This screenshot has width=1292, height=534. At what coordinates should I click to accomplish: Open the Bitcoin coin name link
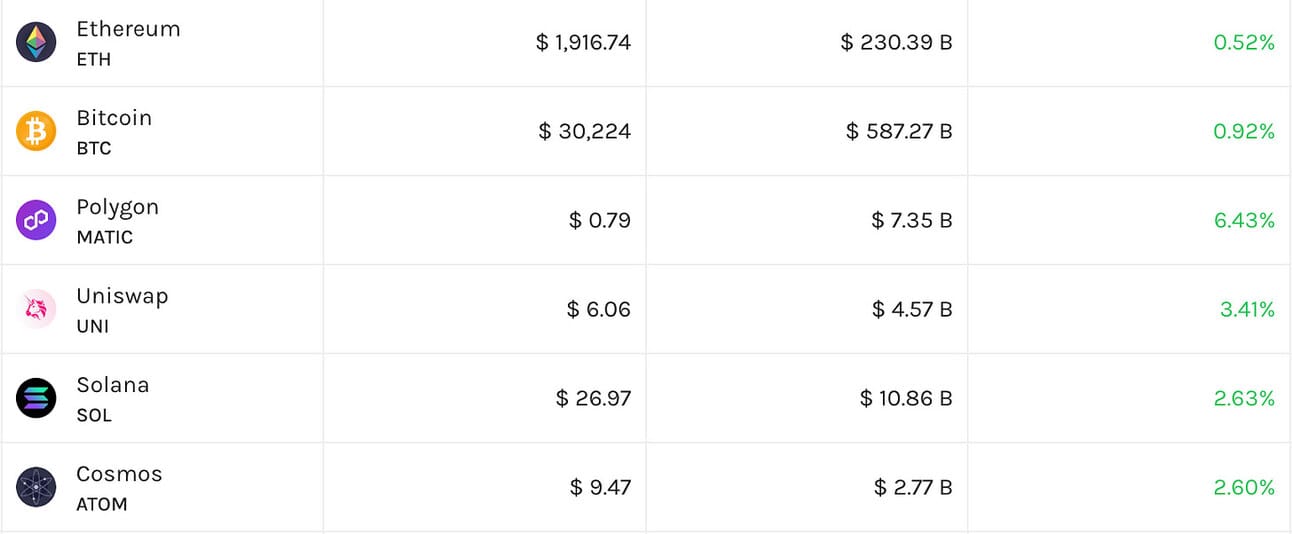(x=114, y=118)
